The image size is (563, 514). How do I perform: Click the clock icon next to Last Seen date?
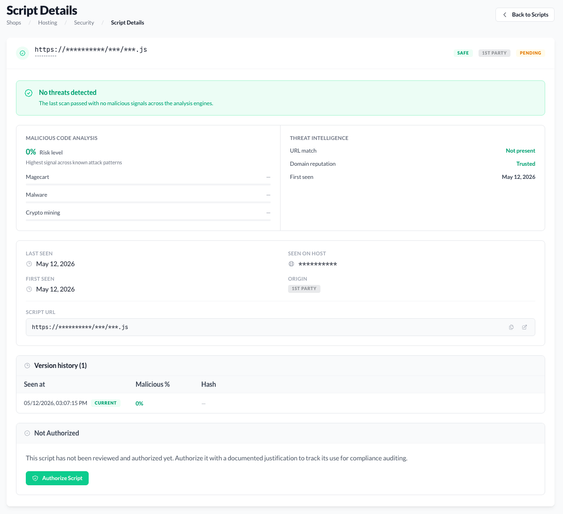[29, 264]
